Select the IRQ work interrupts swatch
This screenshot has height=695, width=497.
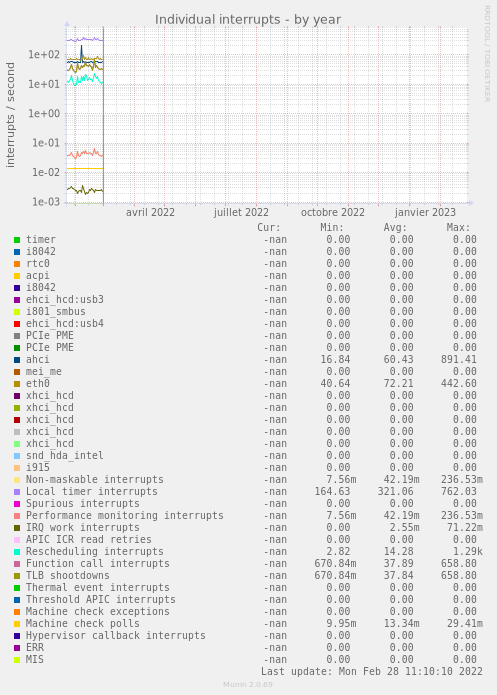(x=17, y=528)
